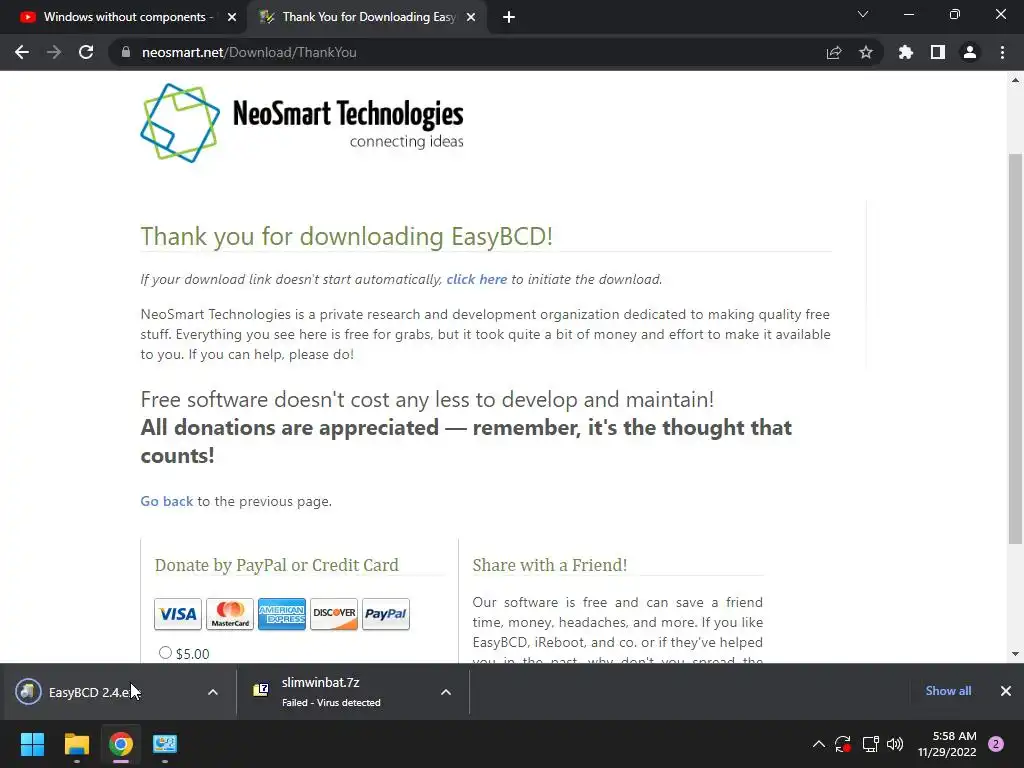Open File Explorer from taskbar
This screenshot has height=768, width=1024.
click(x=76, y=744)
